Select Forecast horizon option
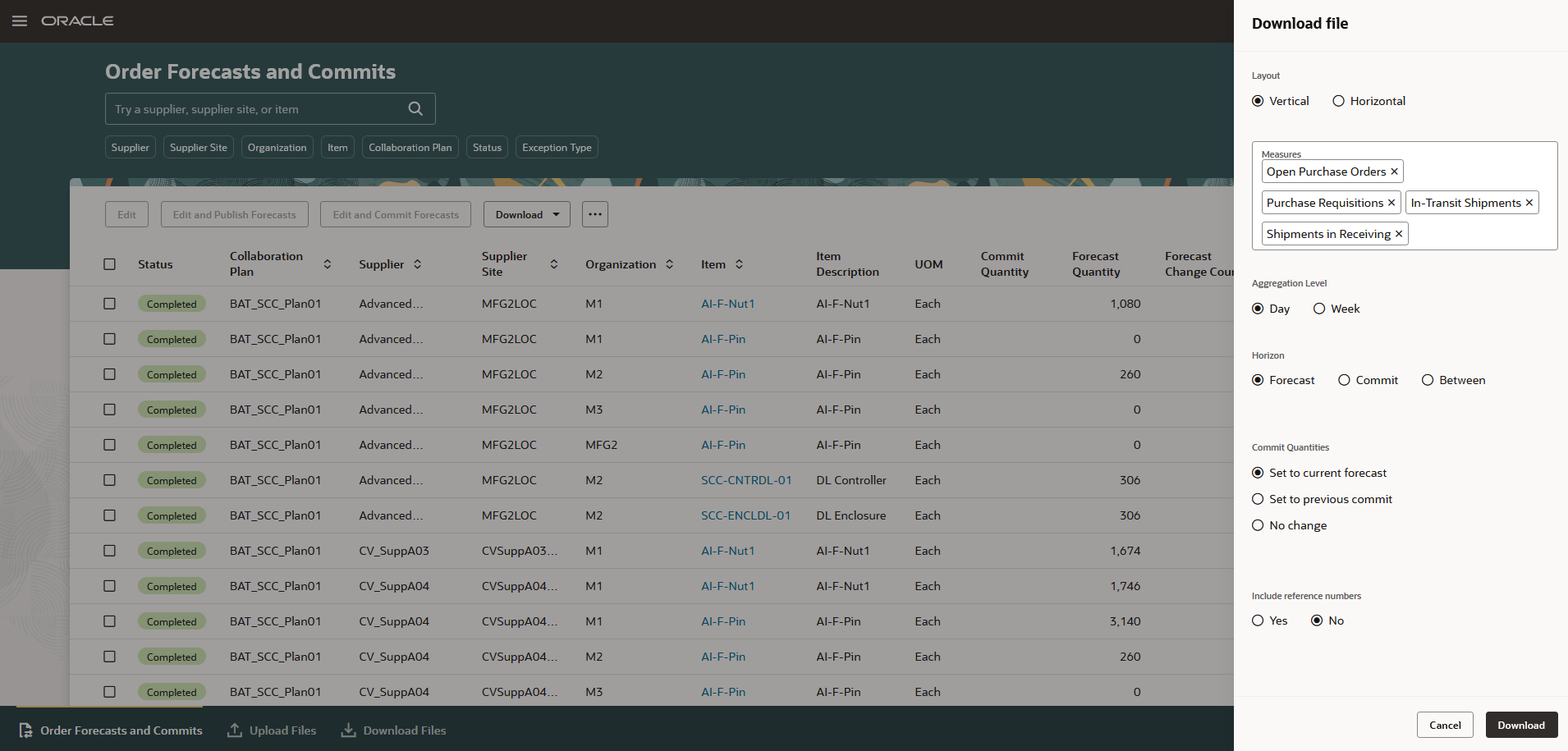Viewport: 1568px width, 751px height. tap(1258, 380)
